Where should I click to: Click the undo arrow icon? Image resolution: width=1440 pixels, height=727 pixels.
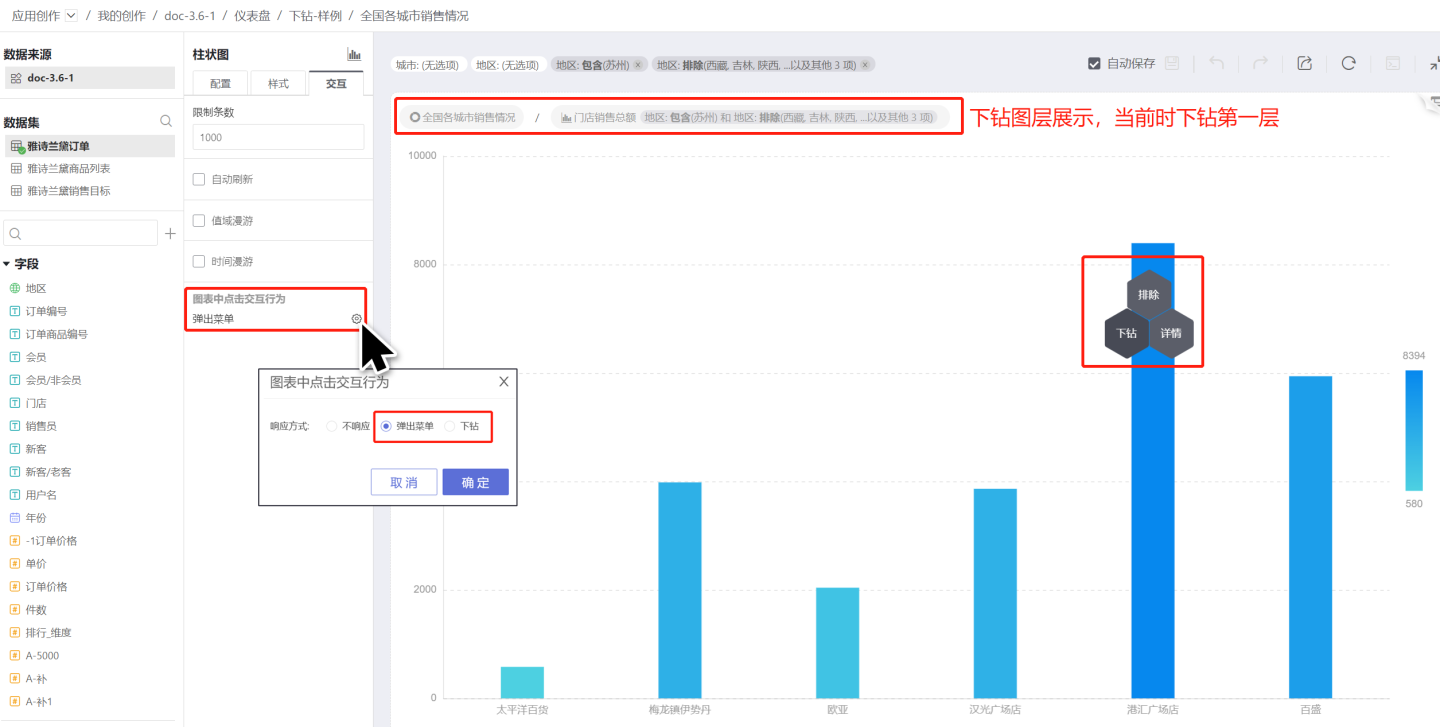click(1216, 63)
